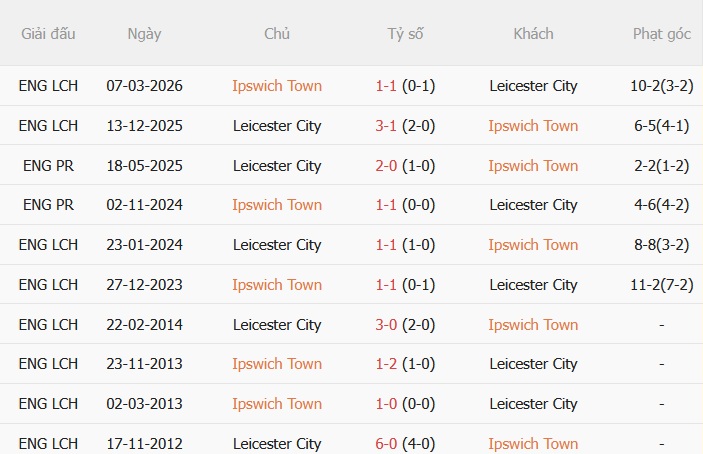Open Ipswich Town home team on 27-12-2023
703x454 pixels.
pos(277,285)
